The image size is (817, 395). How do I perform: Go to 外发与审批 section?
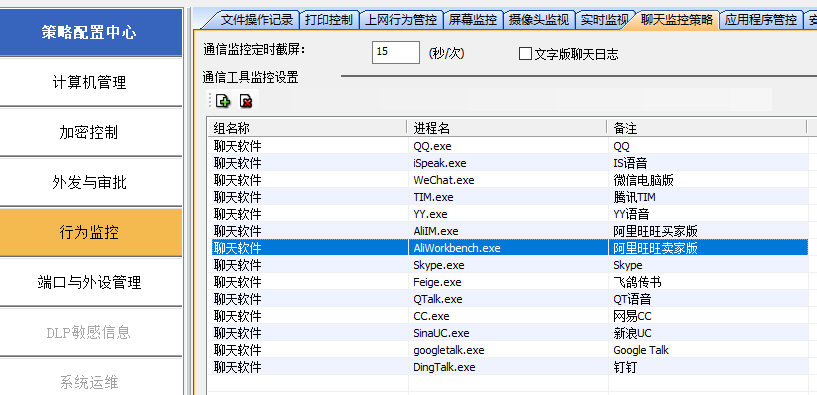(90, 182)
